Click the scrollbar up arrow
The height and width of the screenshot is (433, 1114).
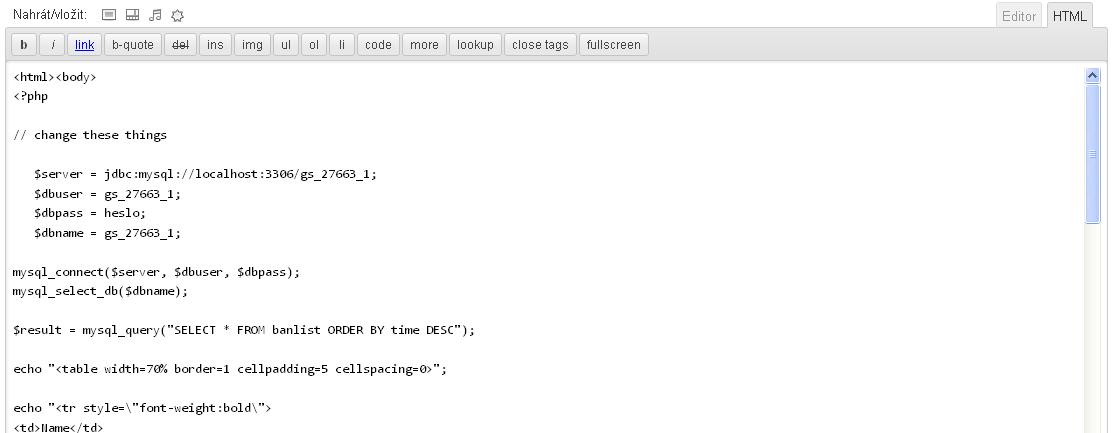[x=1093, y=75]
